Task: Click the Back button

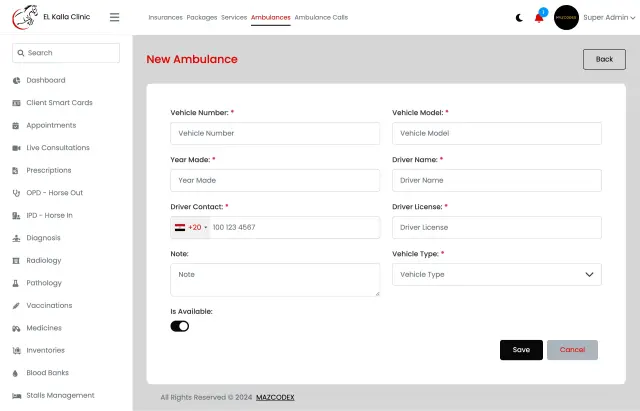Action: 604,59
